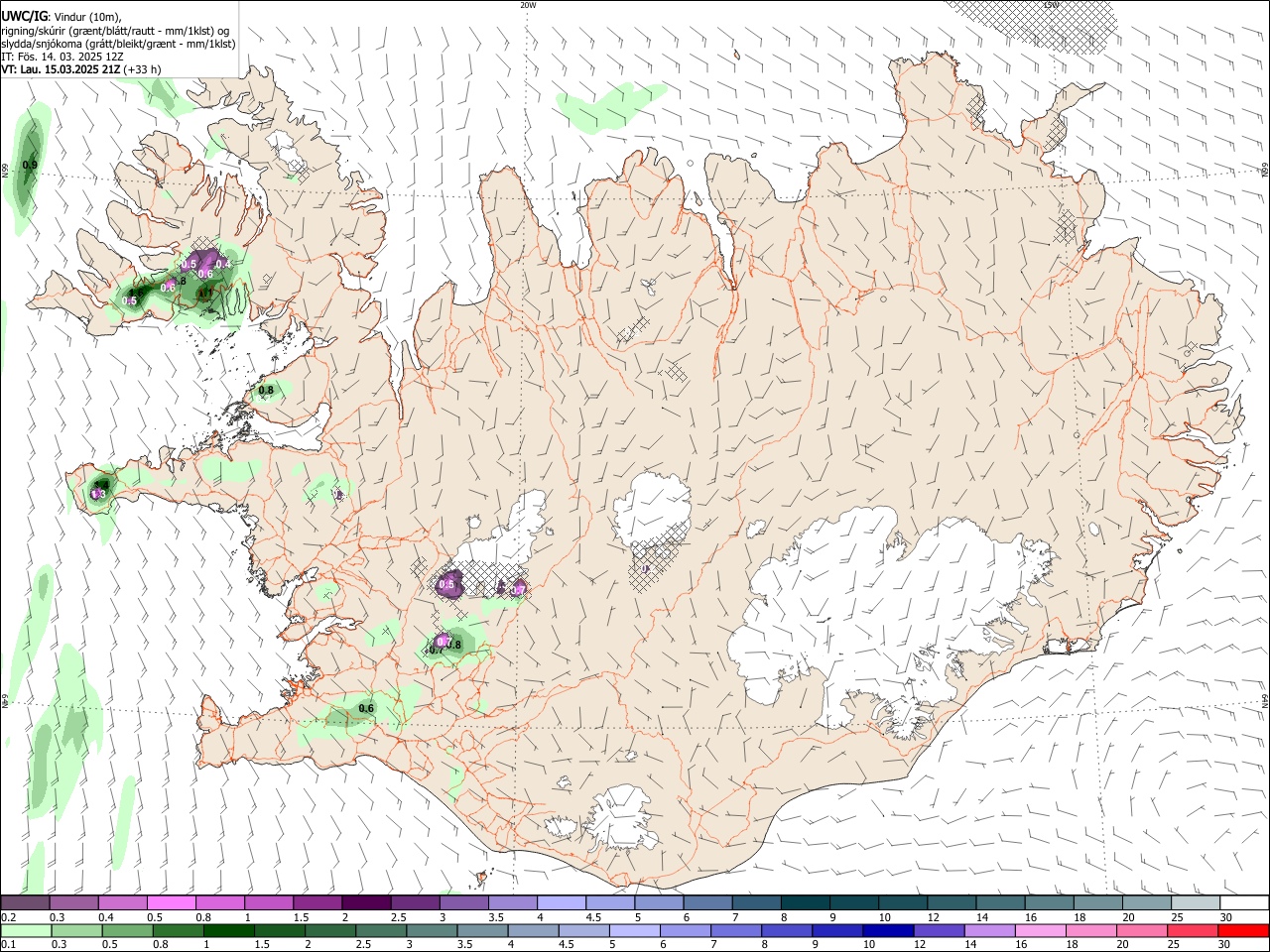Screen dimensions: 1270x952
Task: Click the 'VT: Lau. 15.03.2025 21Z (+33 h)' line
Action: click(x=80, y=69)
